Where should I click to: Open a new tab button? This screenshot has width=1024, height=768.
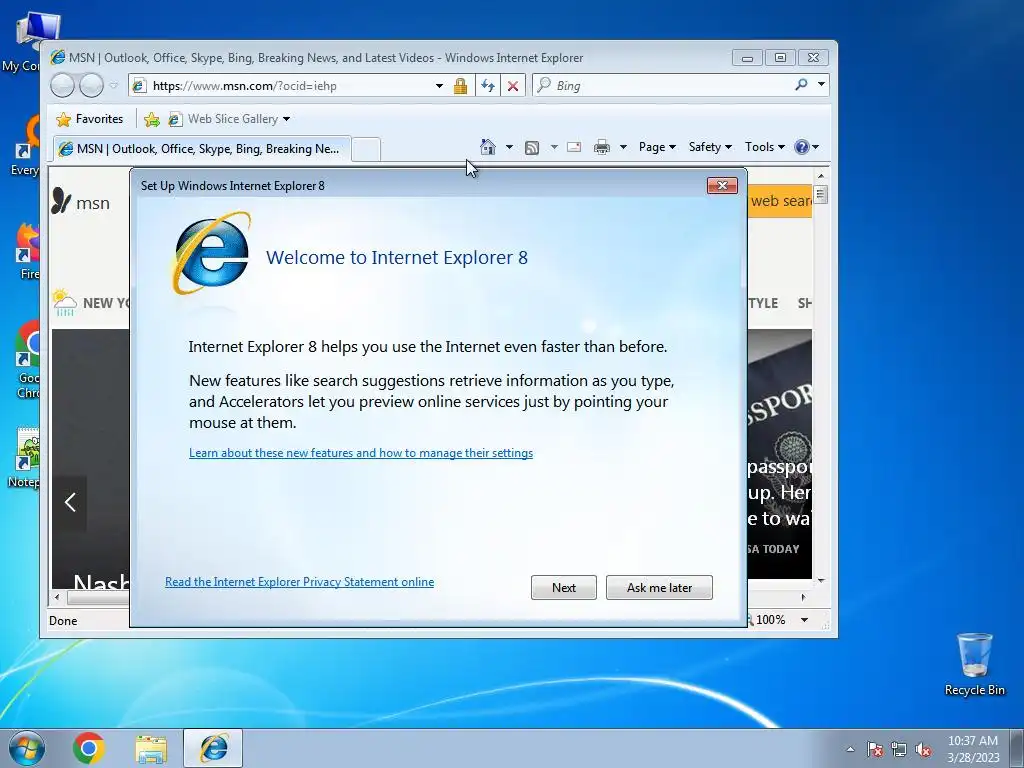tap(366, 150)
